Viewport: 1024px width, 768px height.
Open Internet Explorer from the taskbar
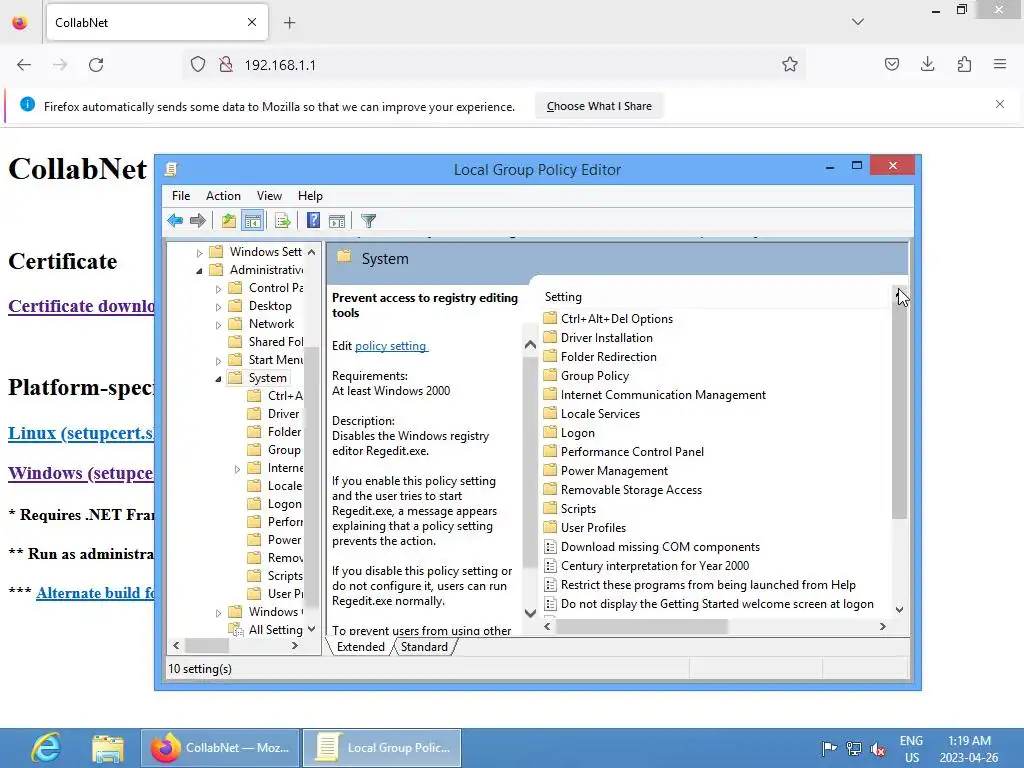(x=46, y=748)
